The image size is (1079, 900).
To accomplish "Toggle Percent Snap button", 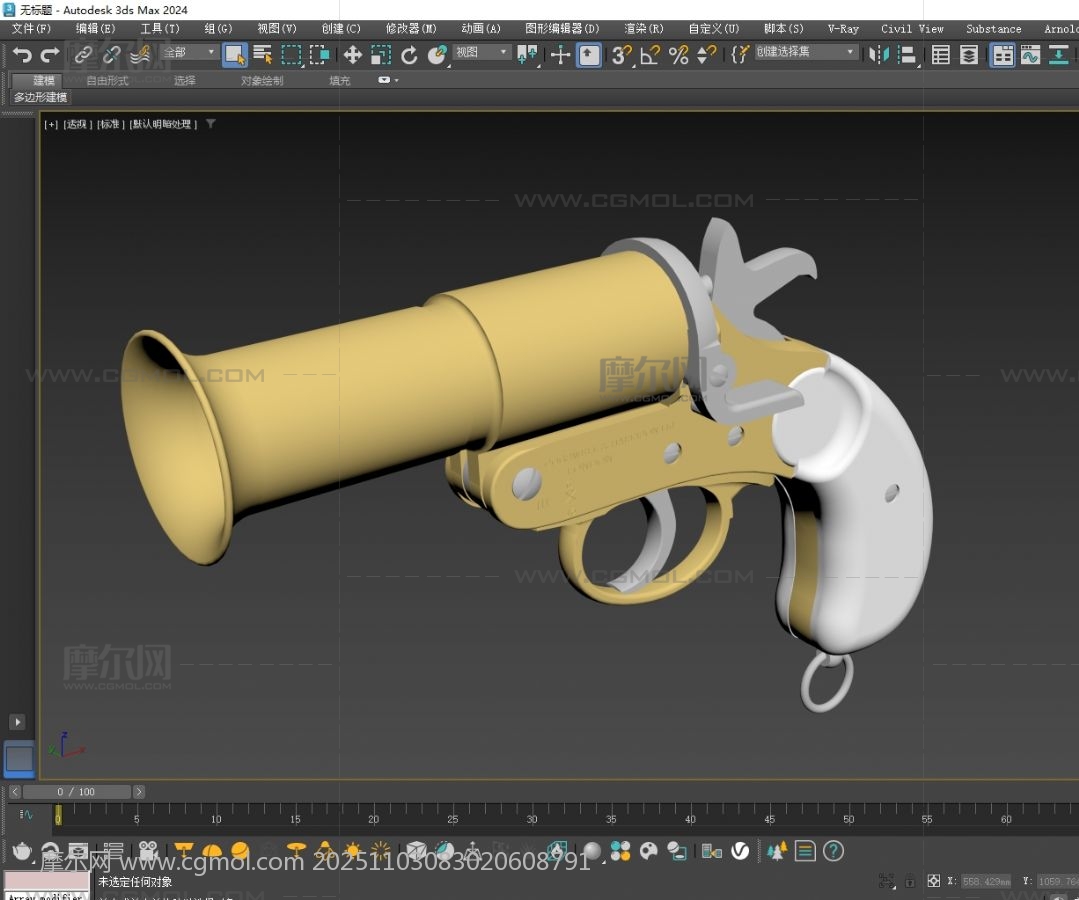I will [x=679, y=55].
